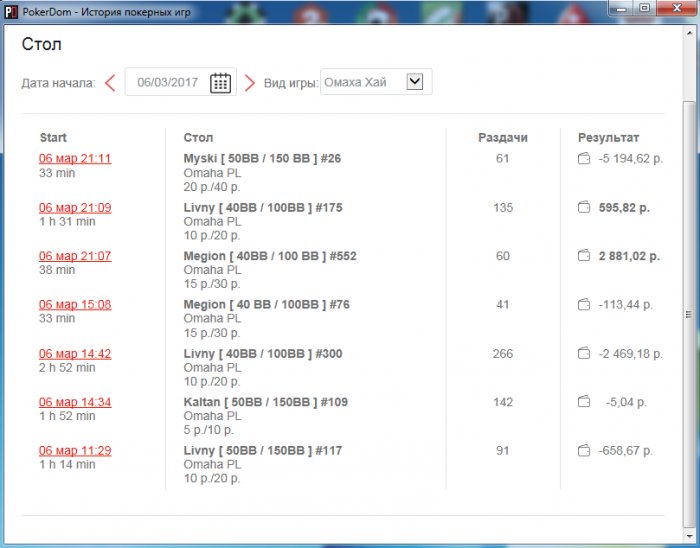Click hands count 142
The width and height of the screenshot is (700, 548).
tap(503, 402)
